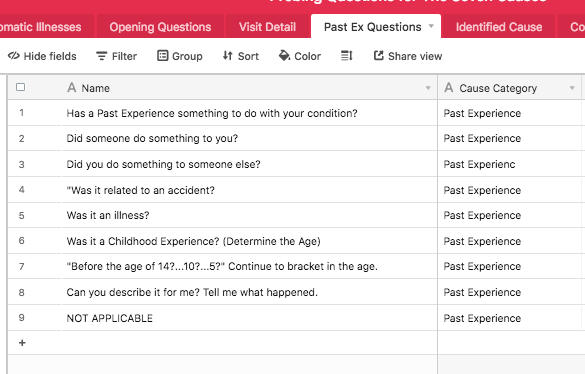Expand the Past Ex Questions tab dropdown
Screen dimensions: 585x374
tap(431, 26)
